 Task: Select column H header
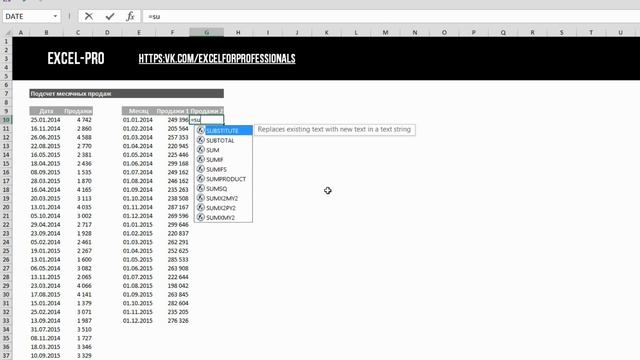click(x=238, y=32)
